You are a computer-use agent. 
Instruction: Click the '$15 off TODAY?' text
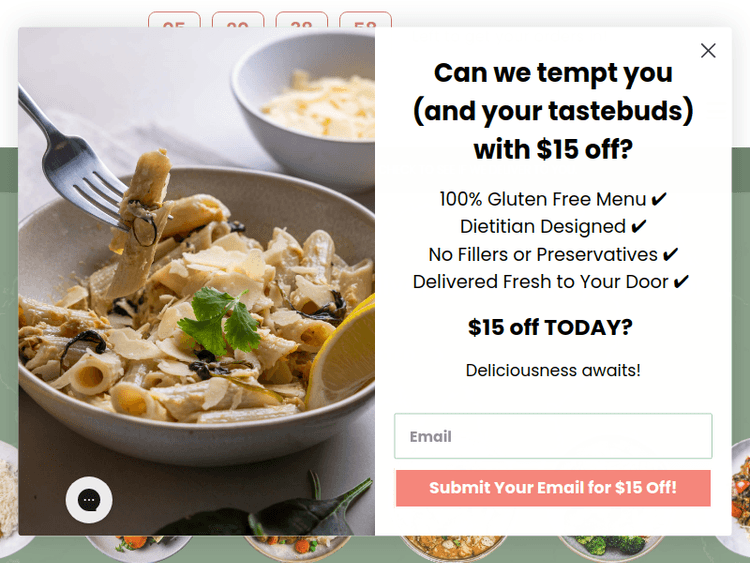point(550,328)
